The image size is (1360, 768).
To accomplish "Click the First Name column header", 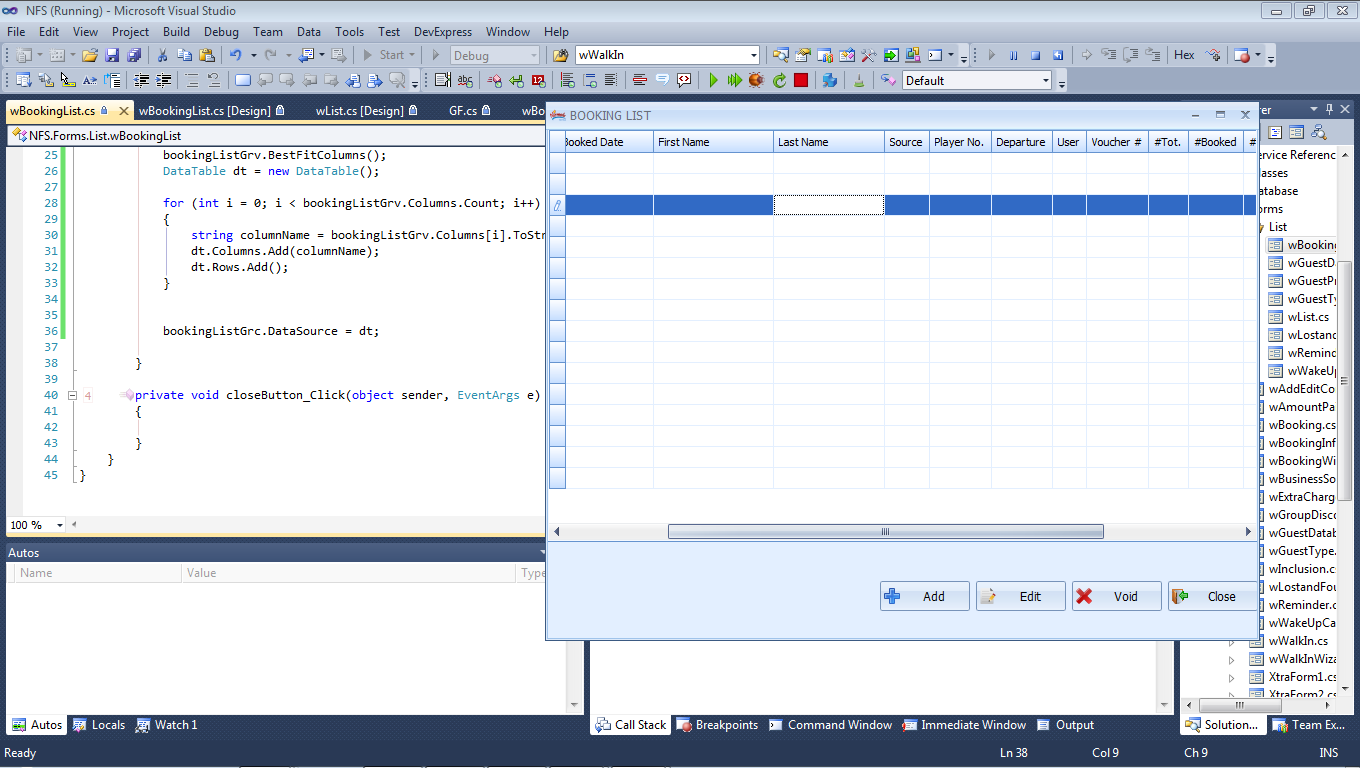I will [x=712, y=142].
